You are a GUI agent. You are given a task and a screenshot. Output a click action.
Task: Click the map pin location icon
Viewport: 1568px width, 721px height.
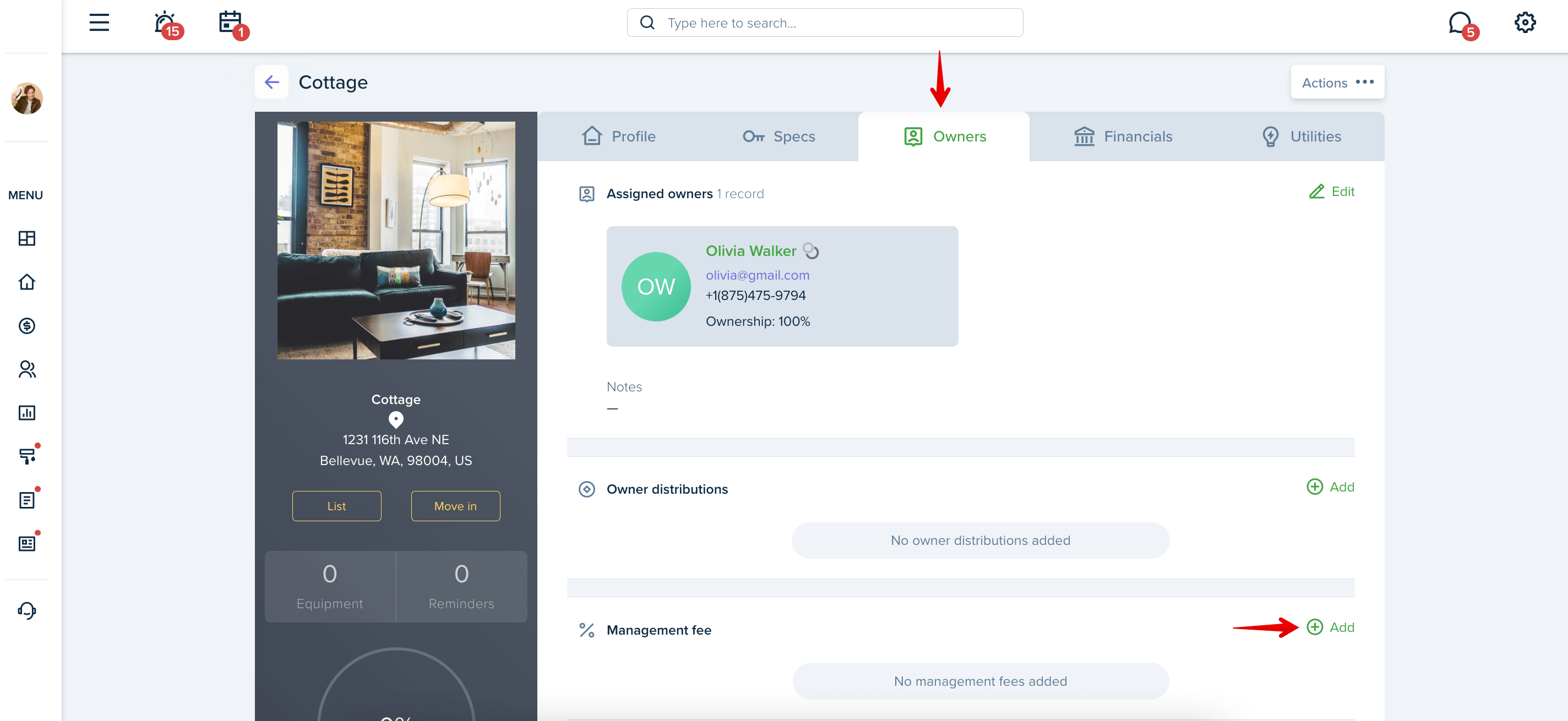396,420
